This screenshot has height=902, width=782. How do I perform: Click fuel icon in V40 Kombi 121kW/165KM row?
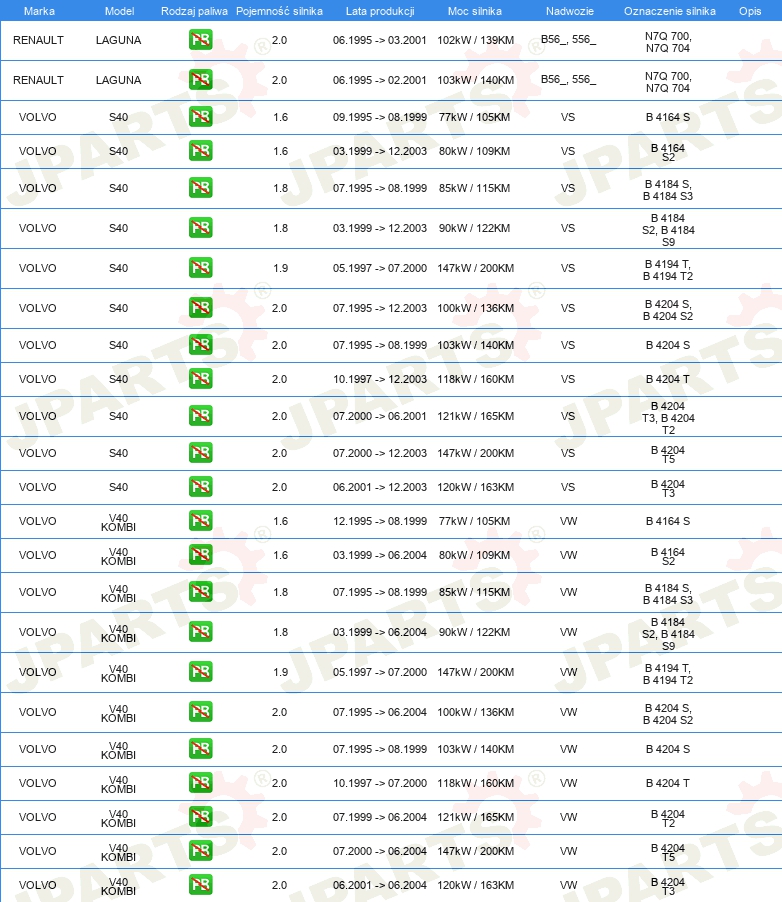click(x=200, y=817)
